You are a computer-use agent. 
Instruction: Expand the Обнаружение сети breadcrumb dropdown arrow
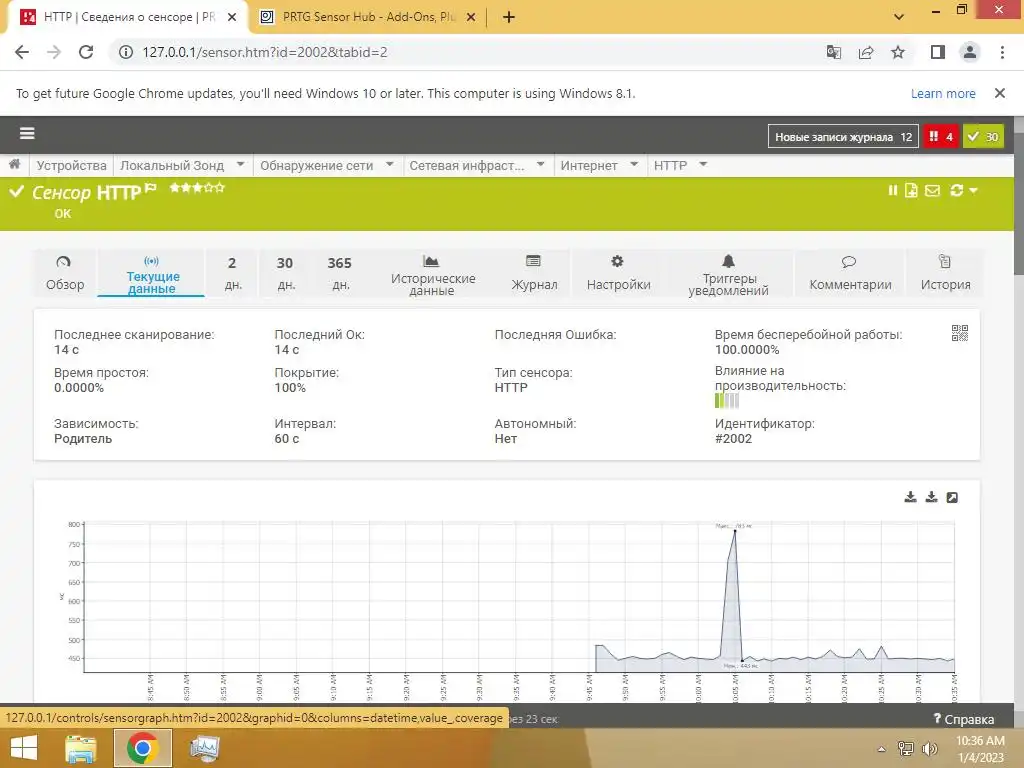click(389, 165)
